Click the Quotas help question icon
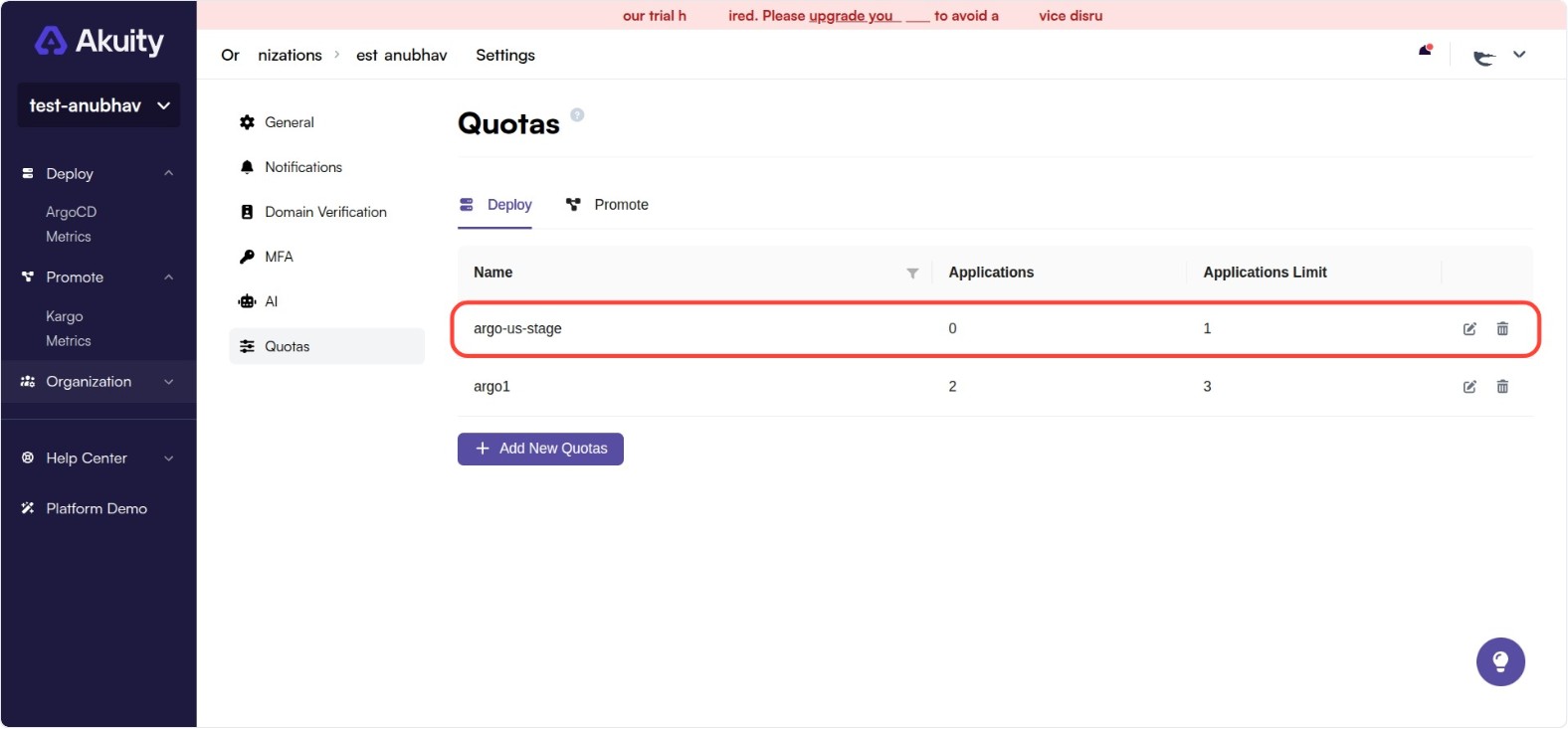The width and height of the screenshot is (1568, 729). (577, 115)
